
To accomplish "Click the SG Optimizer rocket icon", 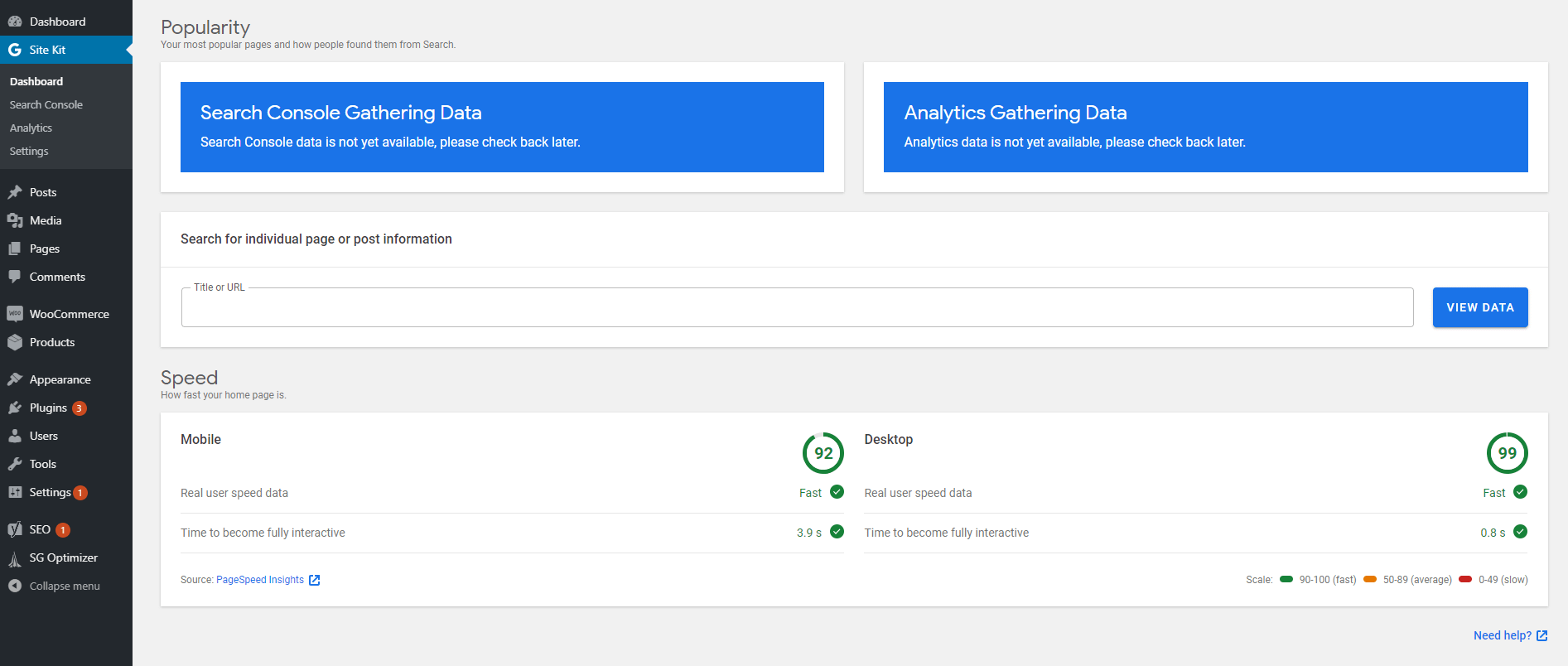I will 15,558.
